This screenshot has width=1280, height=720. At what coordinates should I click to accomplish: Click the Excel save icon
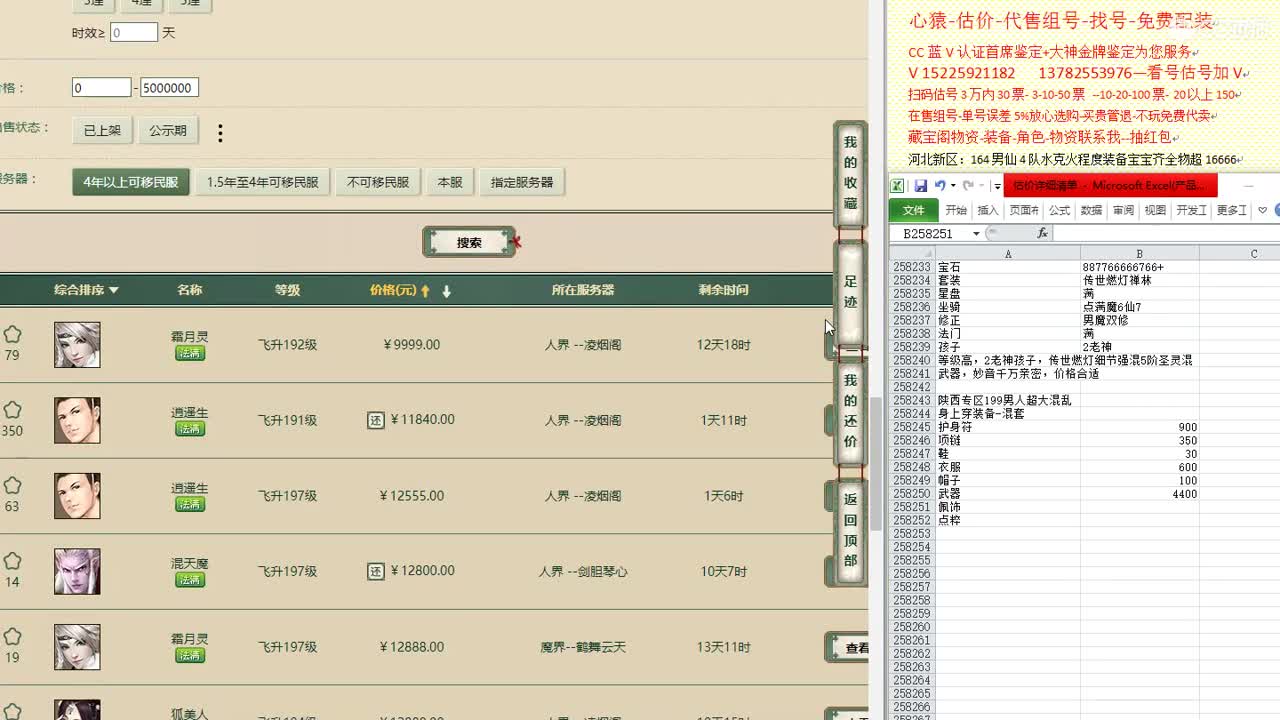[920, 186]
